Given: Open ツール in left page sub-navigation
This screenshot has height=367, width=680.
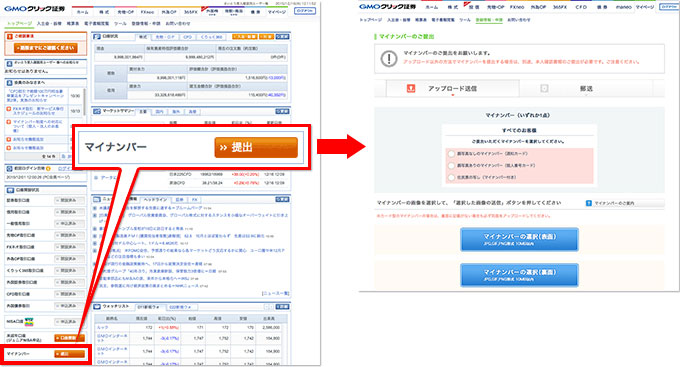Looking at the screenshot, I should point(120,23).
